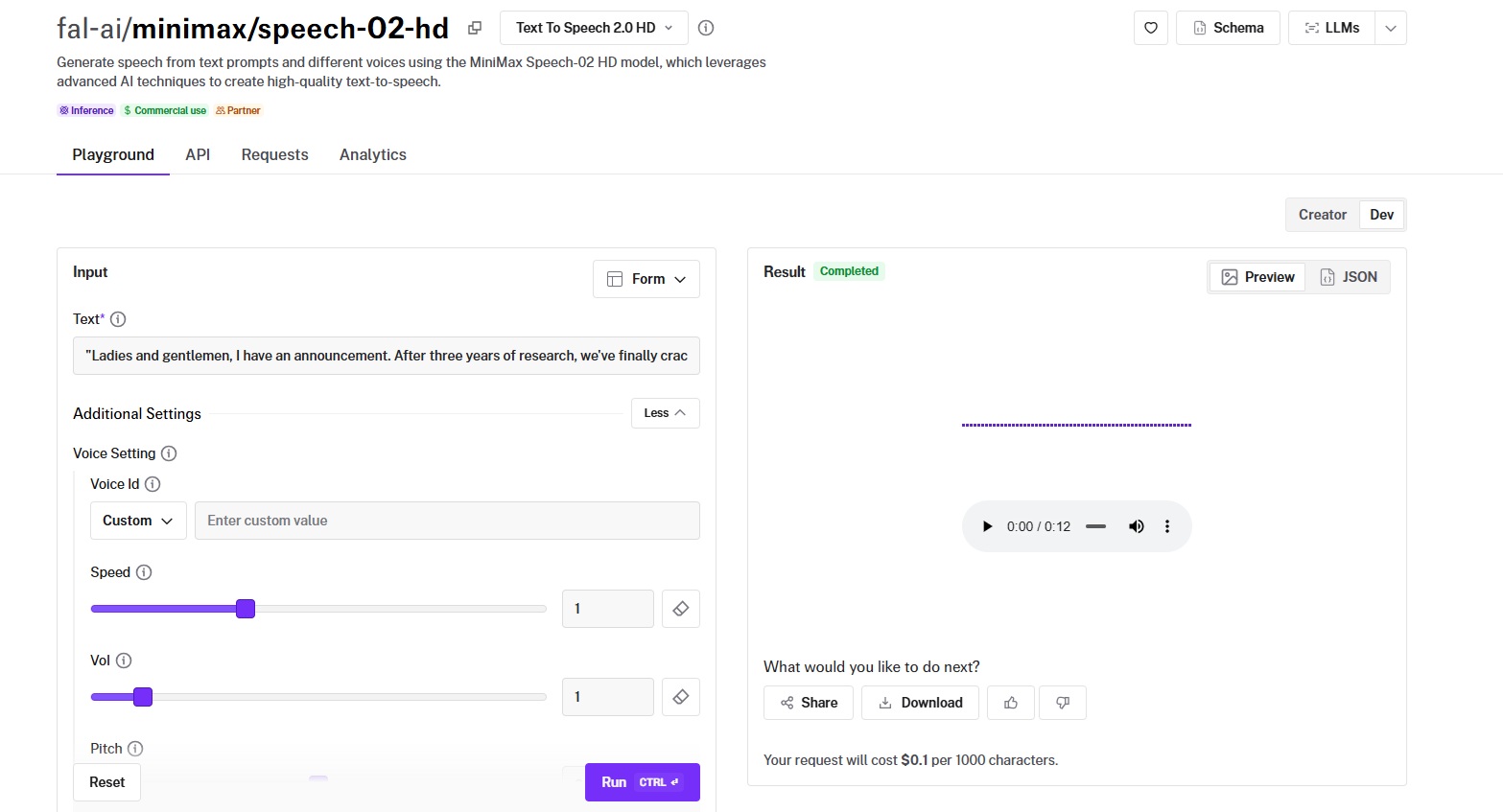Reset Speed value with eraser icon
The image size is (1503, 812).
click(x=680, y=609)
